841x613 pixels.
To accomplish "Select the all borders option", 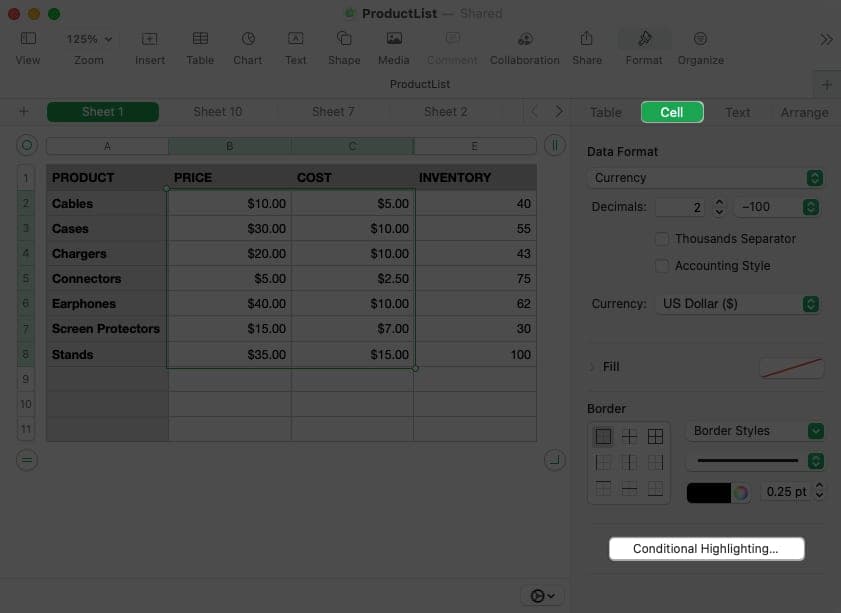I will pos(655,437).
